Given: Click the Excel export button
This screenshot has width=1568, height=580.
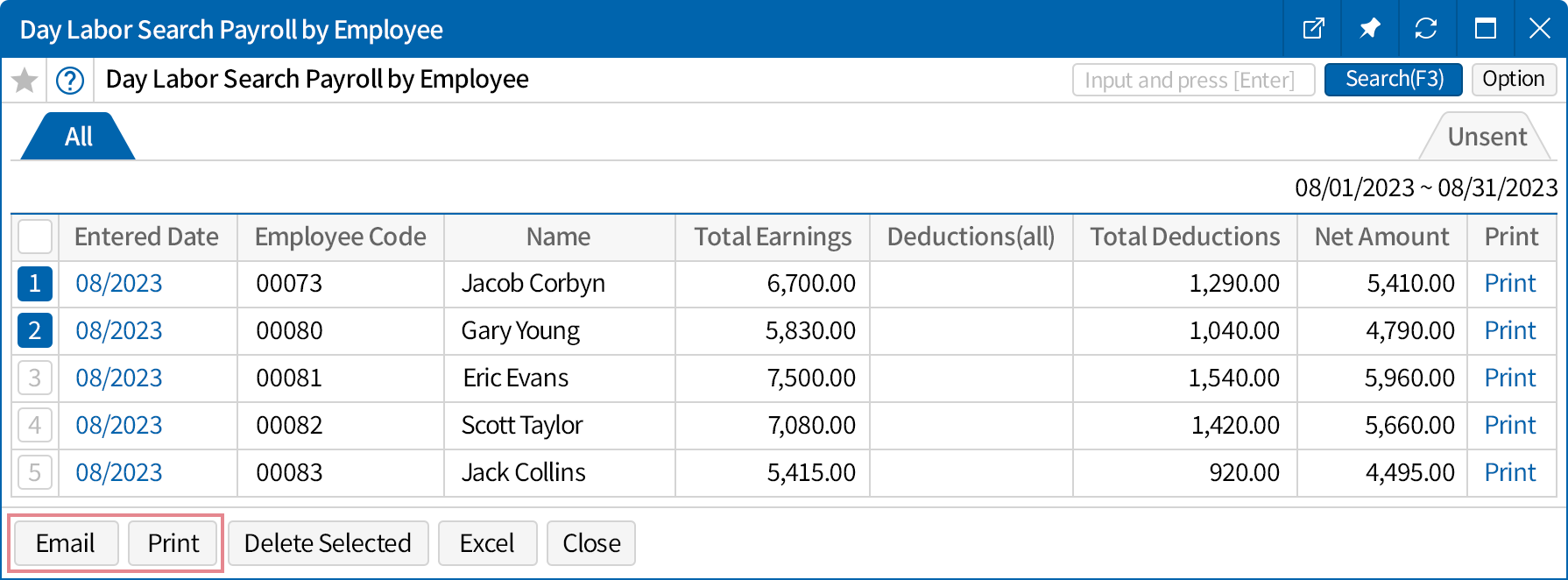Looking at the screenshot, I should [x=487, y=544].
